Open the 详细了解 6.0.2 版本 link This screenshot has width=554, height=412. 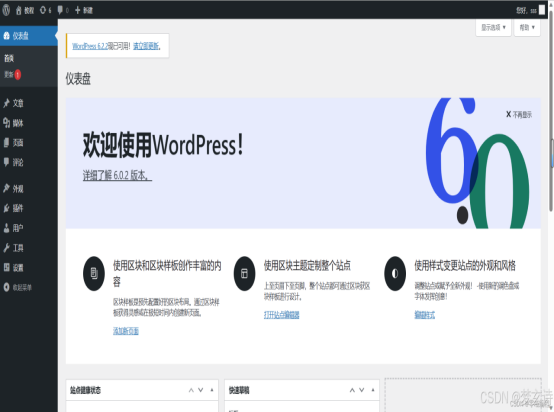point(117,175)
